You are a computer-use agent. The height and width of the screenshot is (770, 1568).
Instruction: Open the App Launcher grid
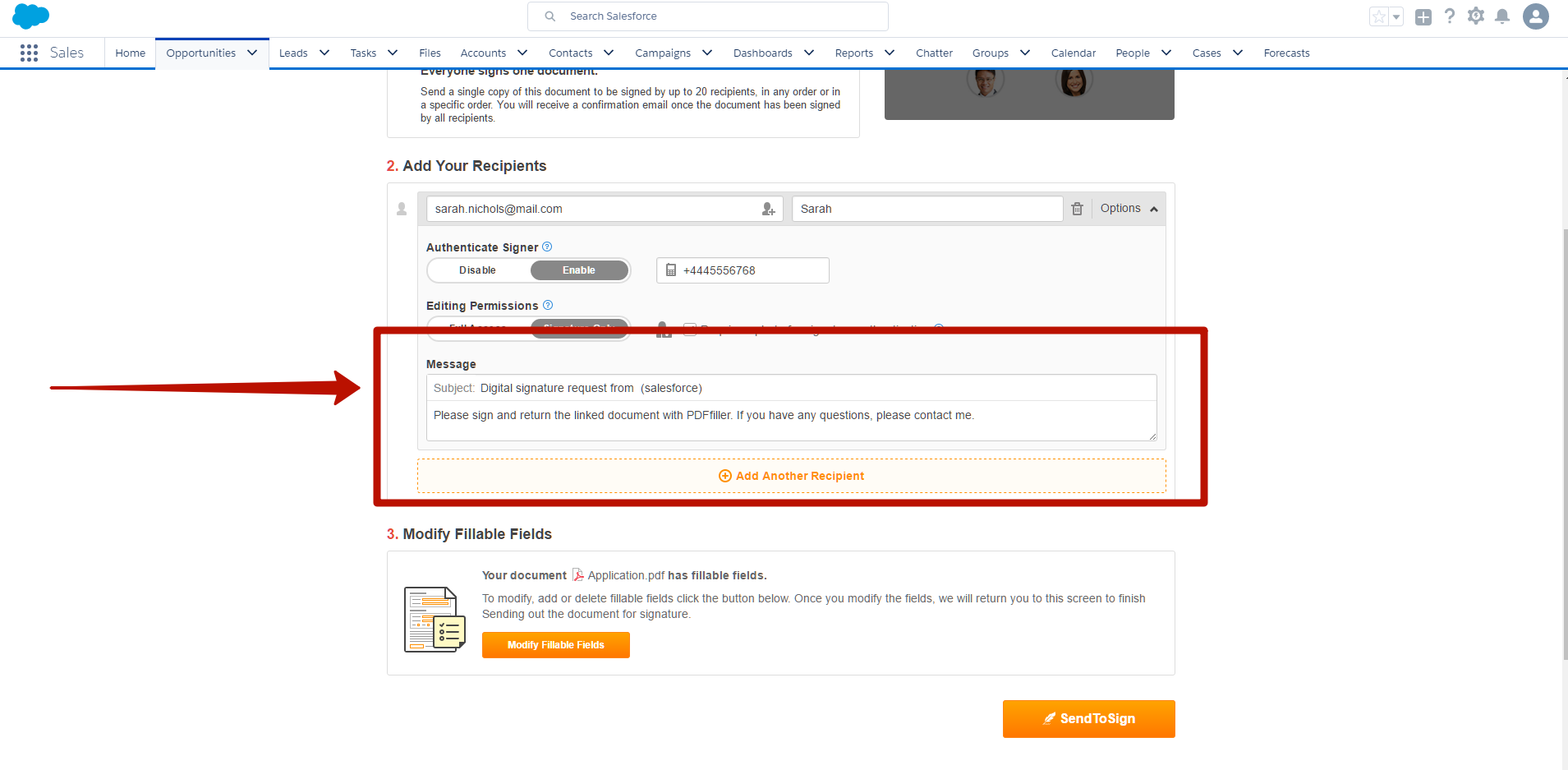pyautogui.click(x=29, y=53)
